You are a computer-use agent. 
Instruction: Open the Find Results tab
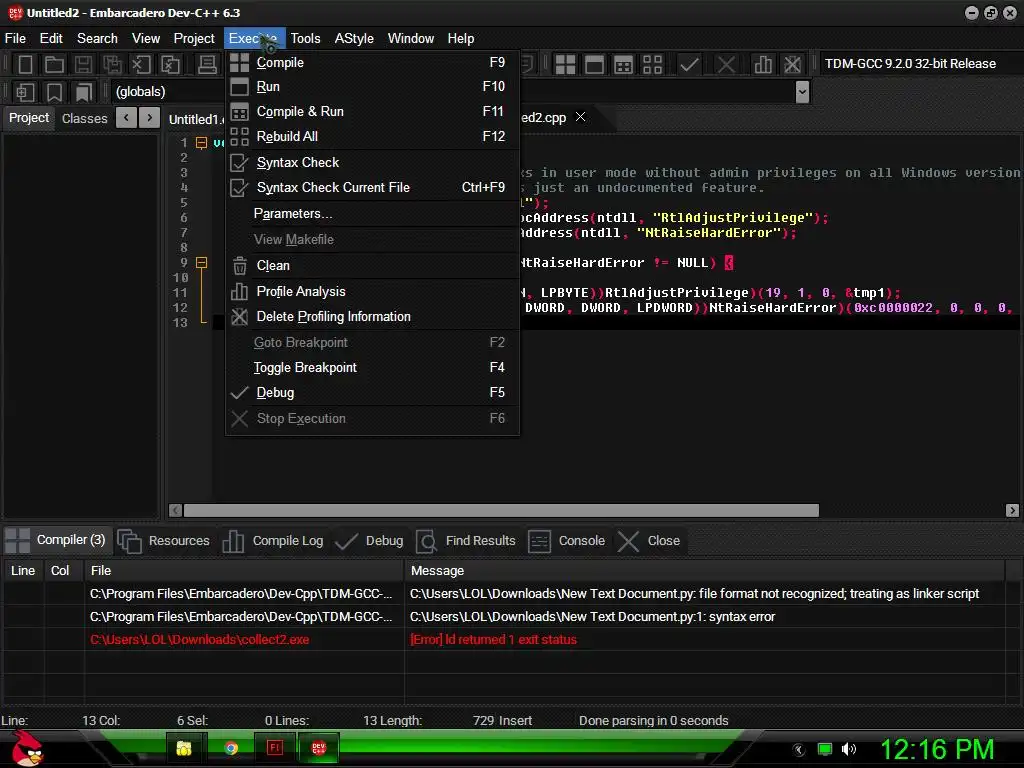(x=466, y=541)
